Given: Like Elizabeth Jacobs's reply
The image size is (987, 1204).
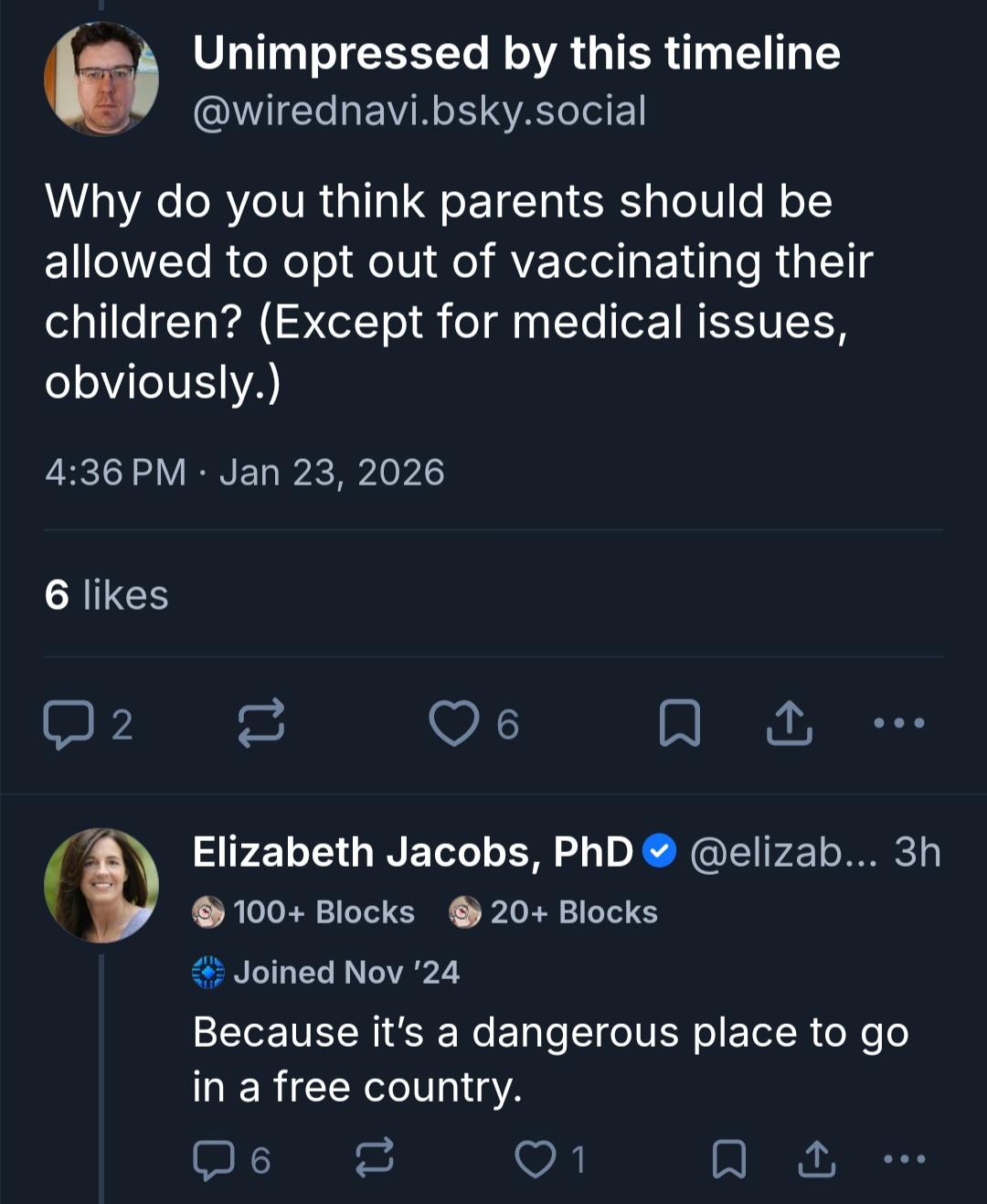Looking at the screenshot, I should [x=536, y=1159].
